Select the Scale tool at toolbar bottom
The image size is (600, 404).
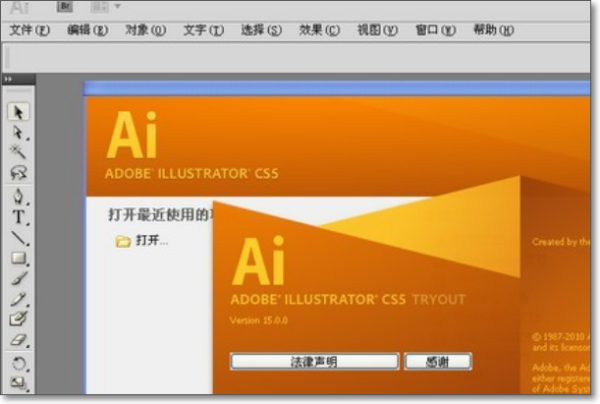pos(18,383)
